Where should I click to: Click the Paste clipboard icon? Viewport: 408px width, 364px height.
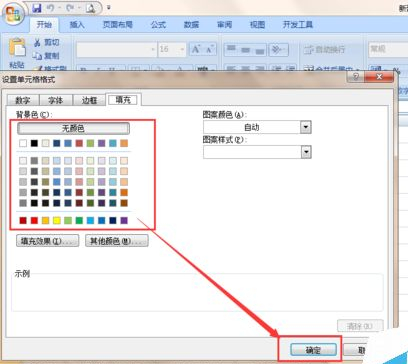(x=17, y=47)
